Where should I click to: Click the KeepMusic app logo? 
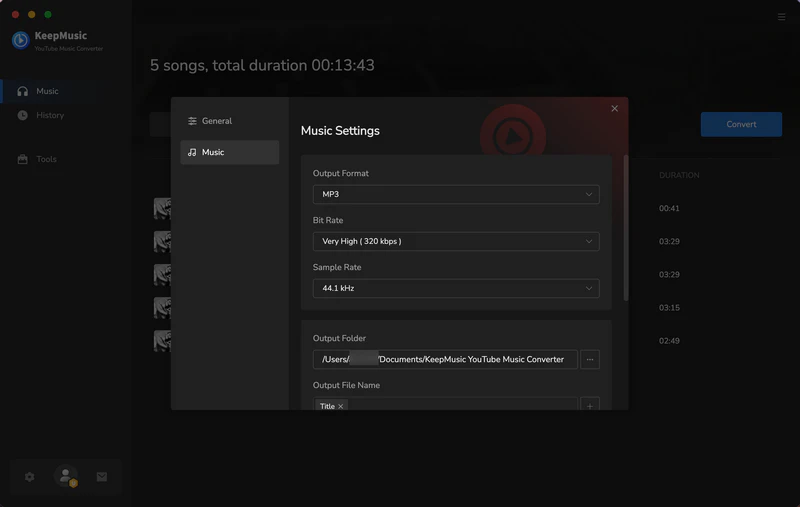20,40
